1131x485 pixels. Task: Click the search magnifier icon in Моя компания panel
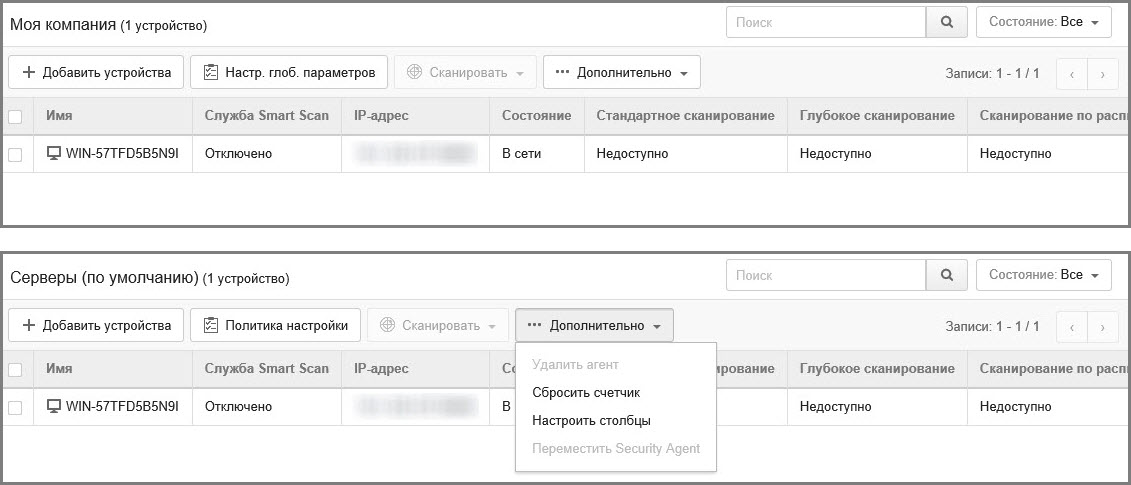[x=947, y=22]
